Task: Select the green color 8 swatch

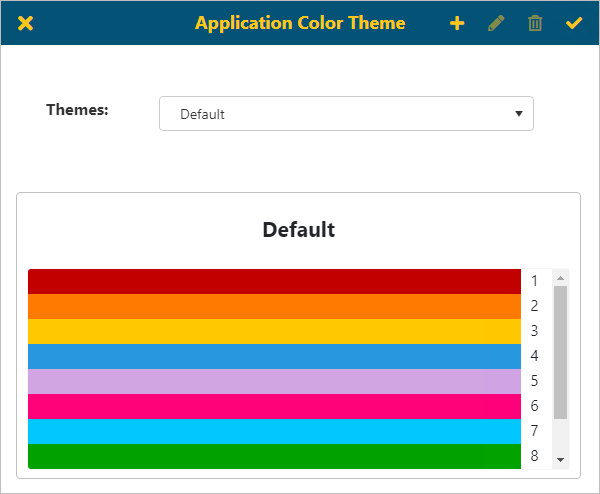Action: tap(274, 456)
